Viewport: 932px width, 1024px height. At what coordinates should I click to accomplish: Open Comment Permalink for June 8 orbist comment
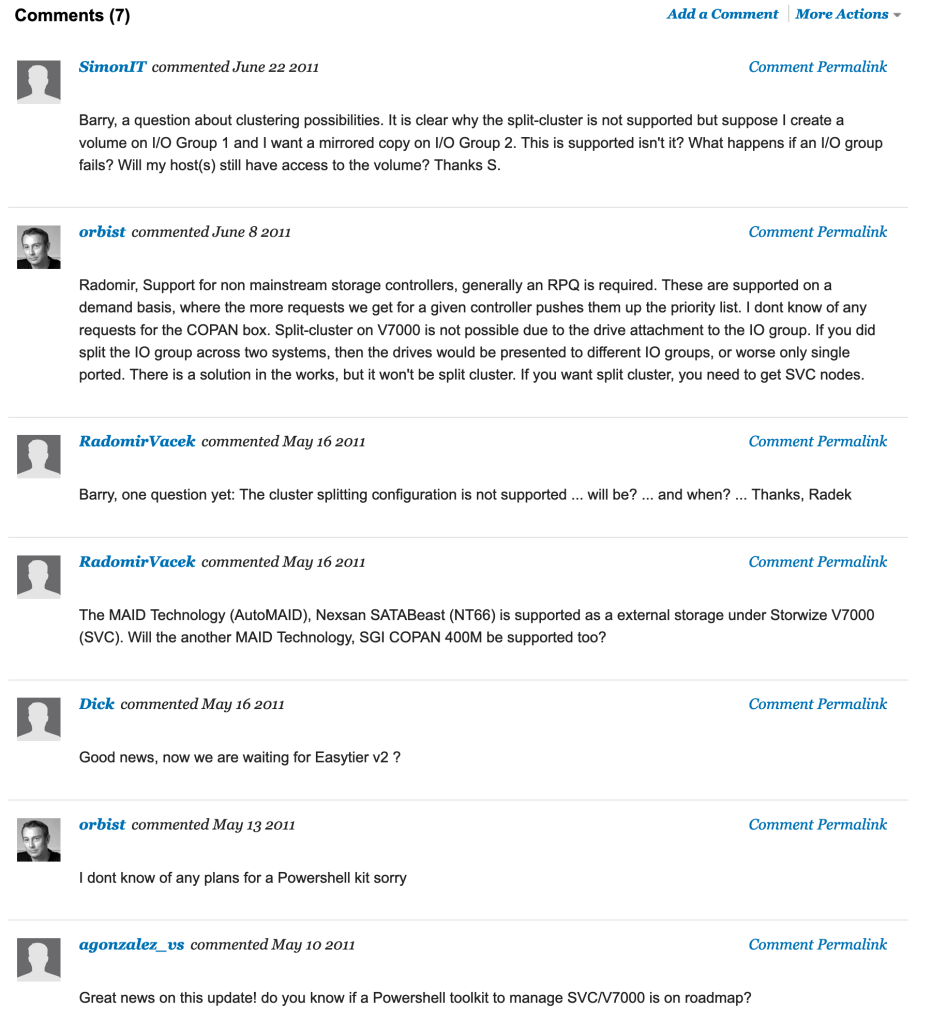tap(817, 232)
